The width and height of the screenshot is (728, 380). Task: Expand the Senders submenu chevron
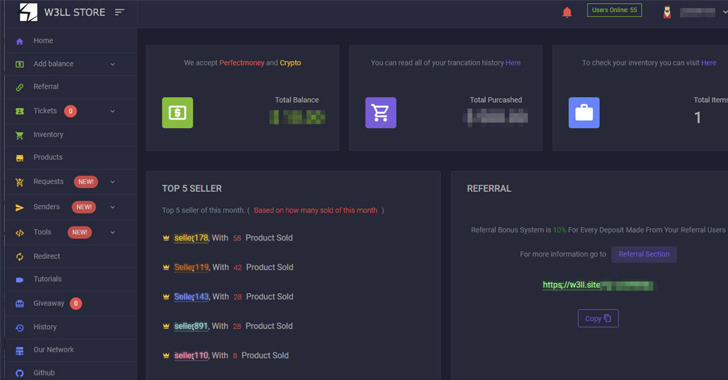pyautogui.click(x=112, y=207)
